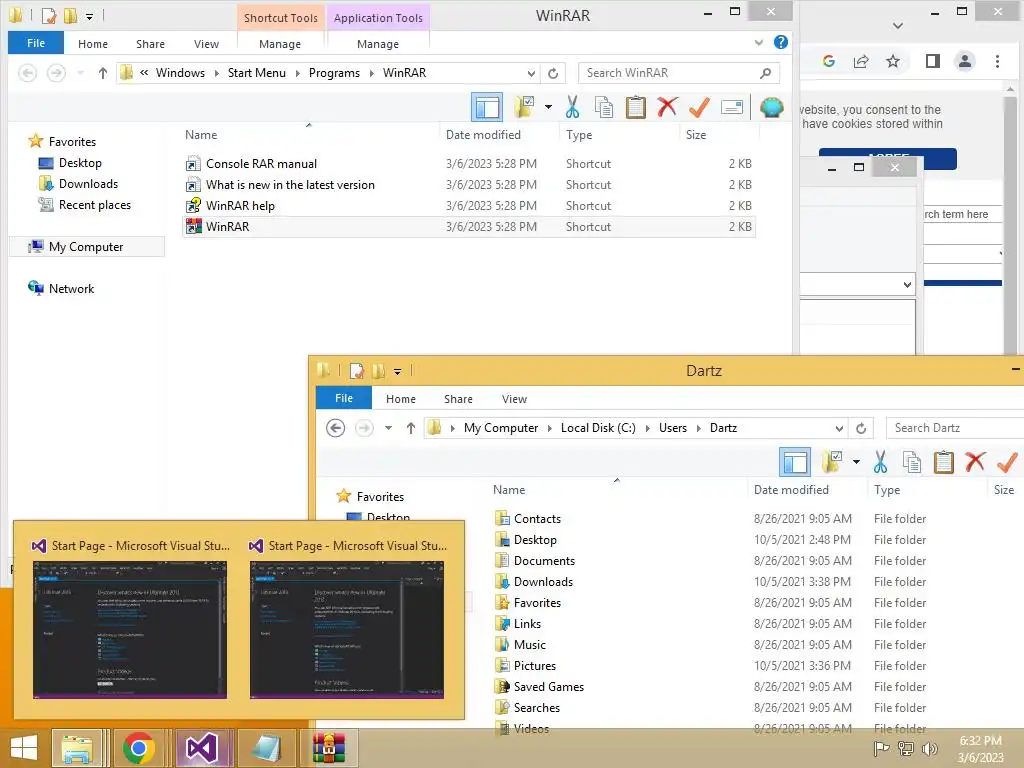Switch to Share tab in WinRAR window
The image size is (1024, 768).
150,44
